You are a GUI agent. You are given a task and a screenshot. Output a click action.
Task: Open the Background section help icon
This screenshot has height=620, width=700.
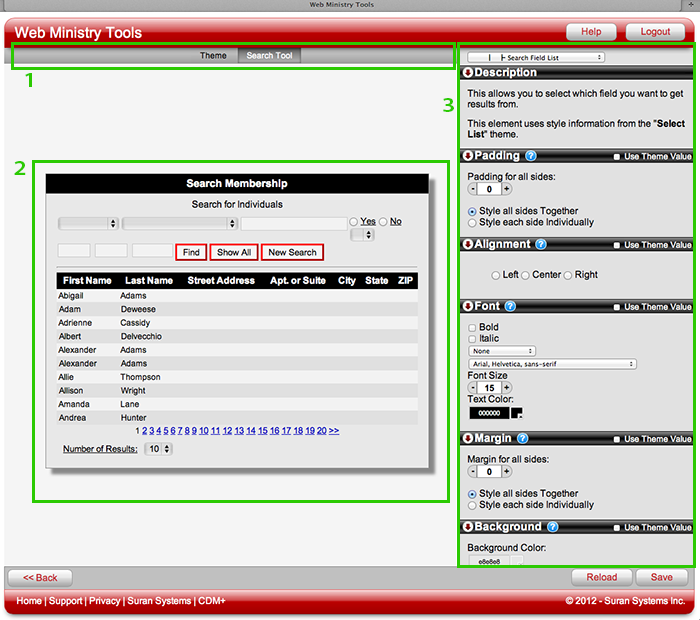point(553,527)
